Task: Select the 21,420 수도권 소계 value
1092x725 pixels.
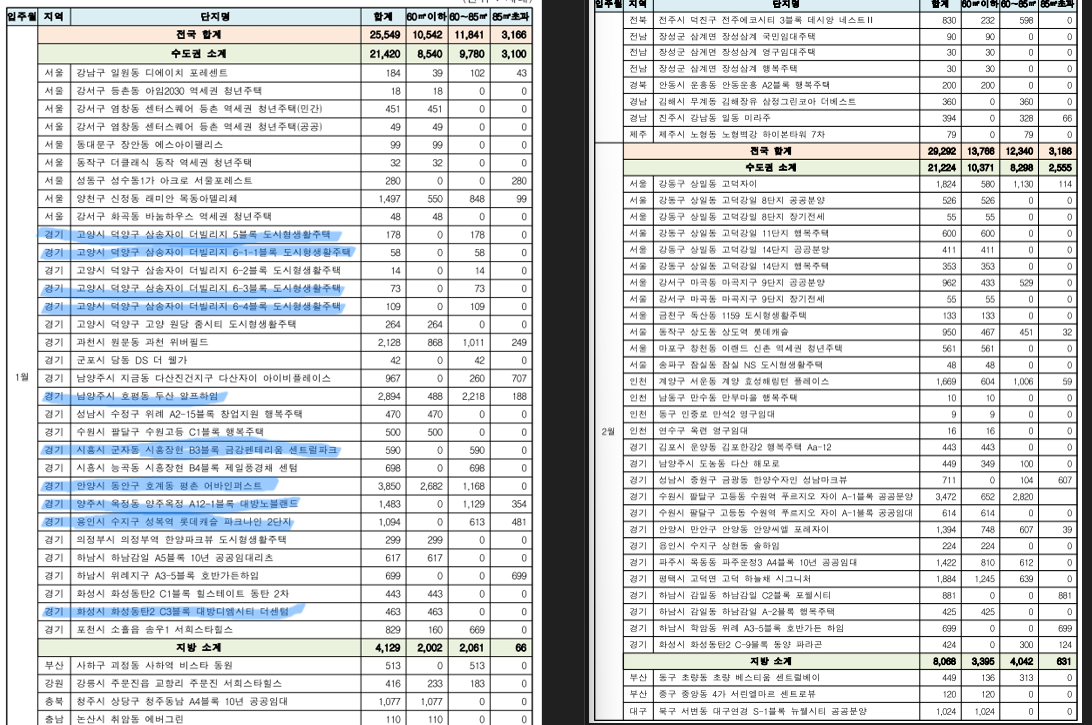Action: [385, 54]
